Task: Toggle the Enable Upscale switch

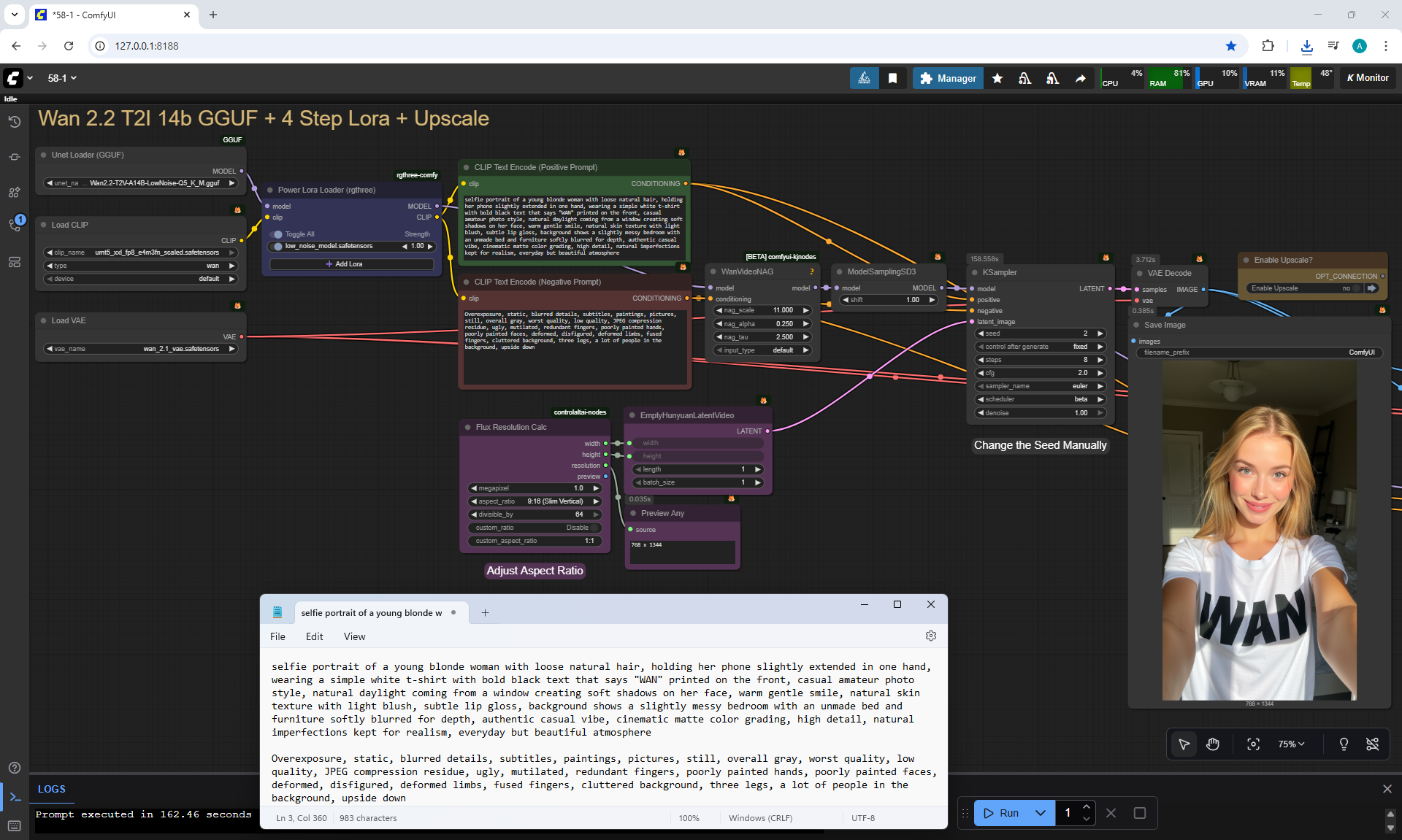Action: coord(1357,288)
